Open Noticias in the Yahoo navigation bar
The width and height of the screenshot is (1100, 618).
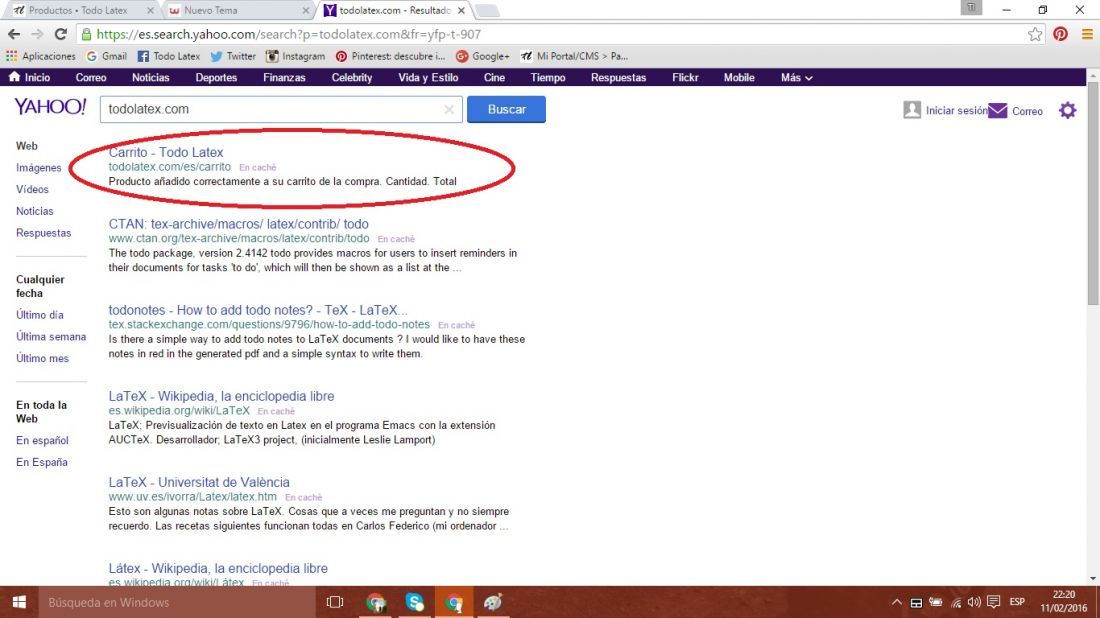(x=151, y=77)
